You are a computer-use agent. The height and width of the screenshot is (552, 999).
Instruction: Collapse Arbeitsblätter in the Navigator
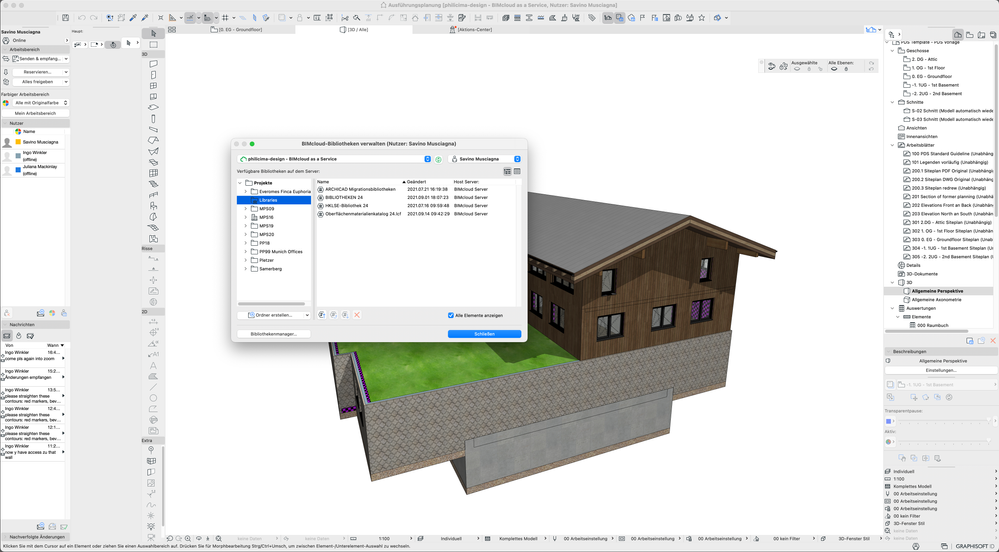click(x=893, y=145)
